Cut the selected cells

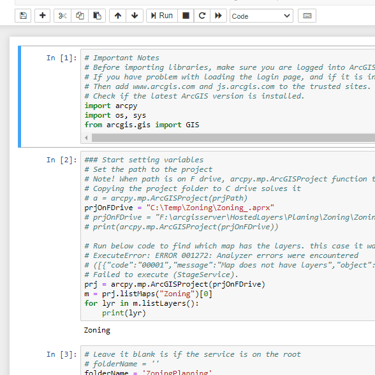pyautogui.click(x=63, y=16)
